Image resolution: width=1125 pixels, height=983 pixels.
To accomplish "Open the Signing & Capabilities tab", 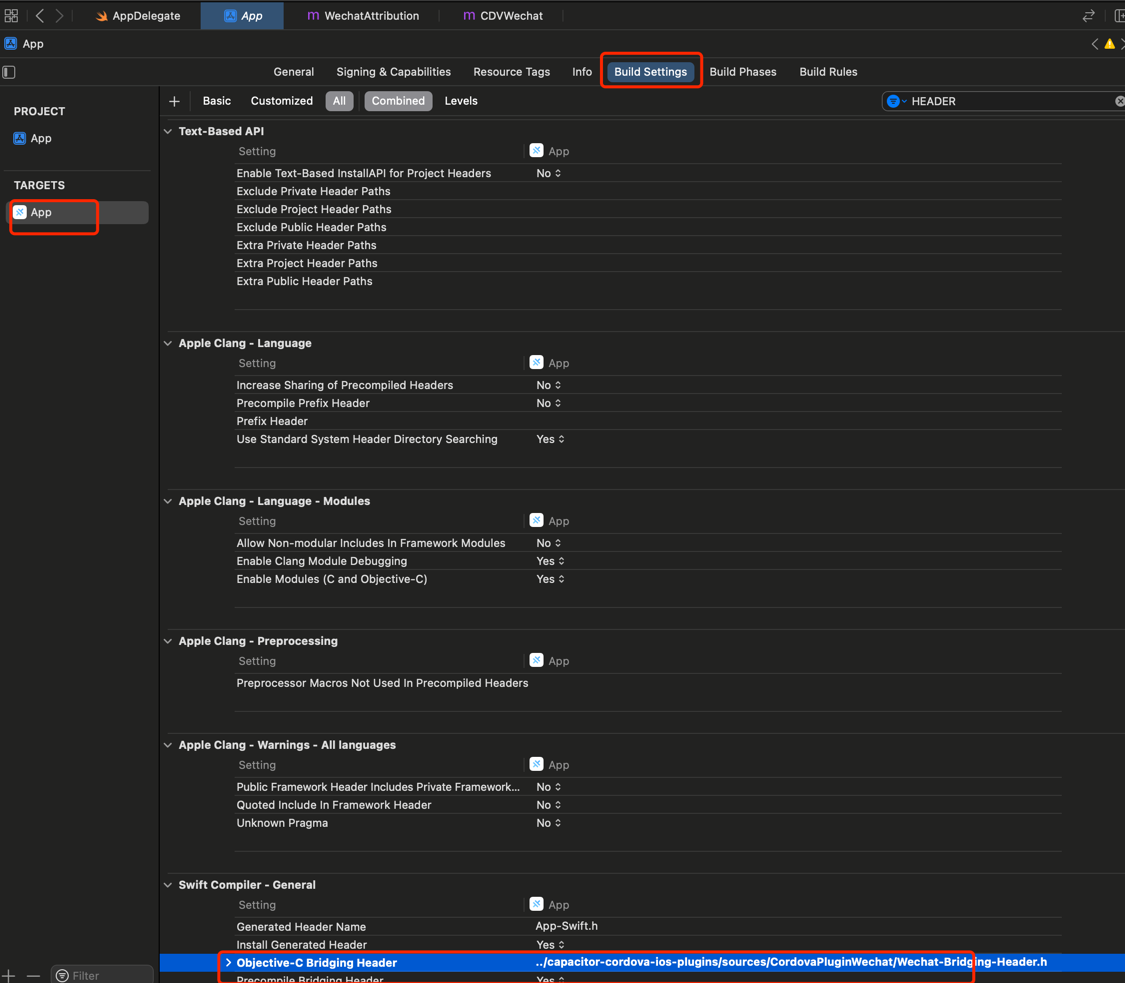I will pos(393,72).
